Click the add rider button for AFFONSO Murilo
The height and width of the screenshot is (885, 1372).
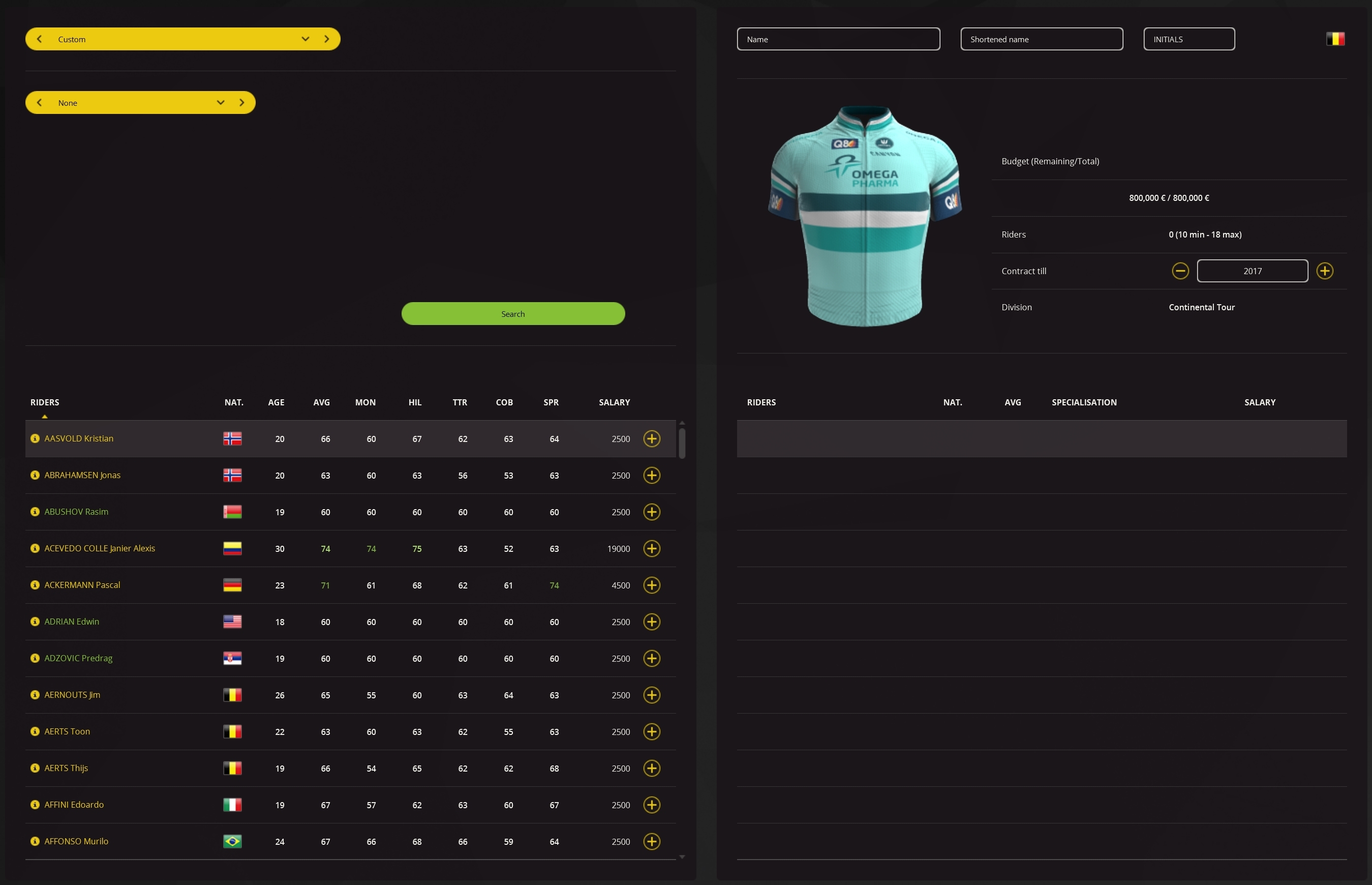coord(651,841)
